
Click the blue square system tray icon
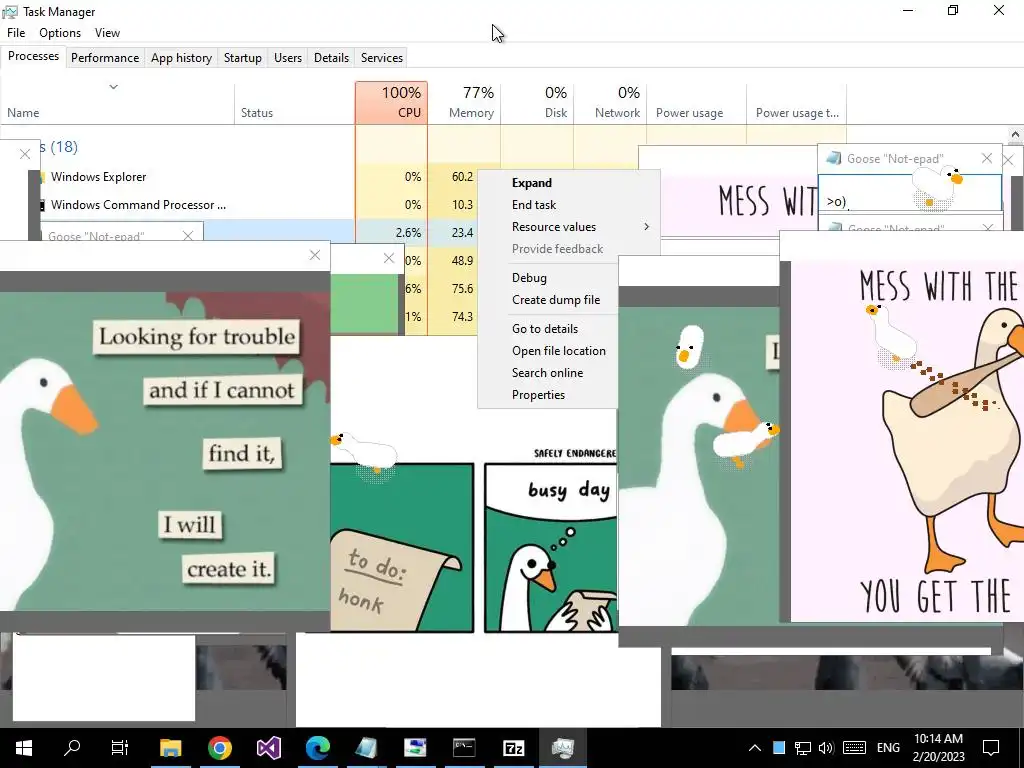click(778, 748)
